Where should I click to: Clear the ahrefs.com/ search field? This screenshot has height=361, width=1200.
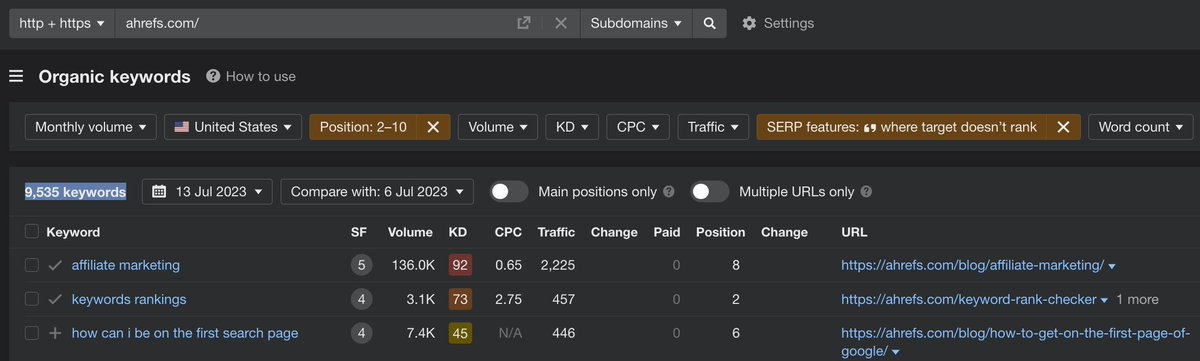[560, 23]
